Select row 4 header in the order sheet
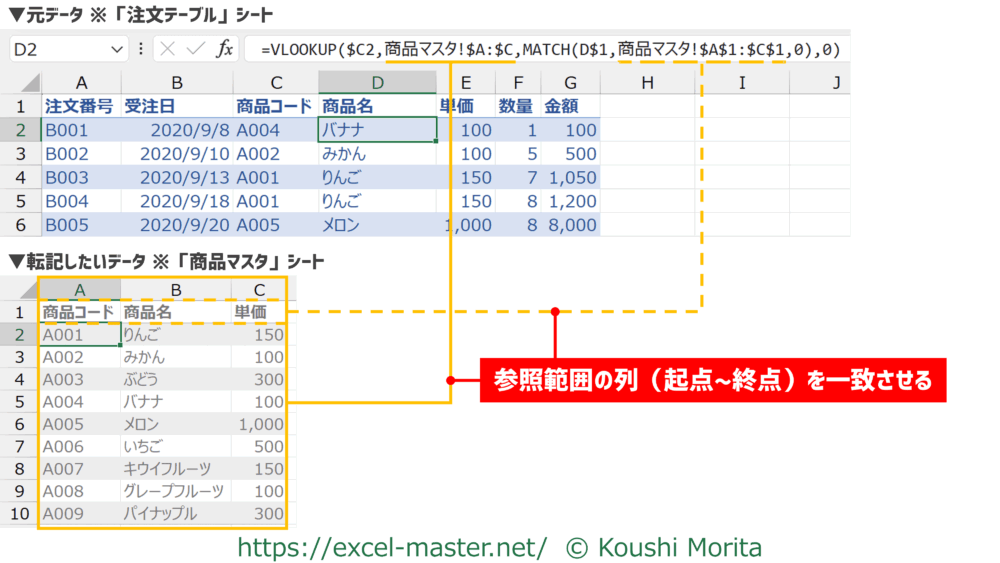The width and height of the screenshot is (1000, 563). tap(20, 177)
